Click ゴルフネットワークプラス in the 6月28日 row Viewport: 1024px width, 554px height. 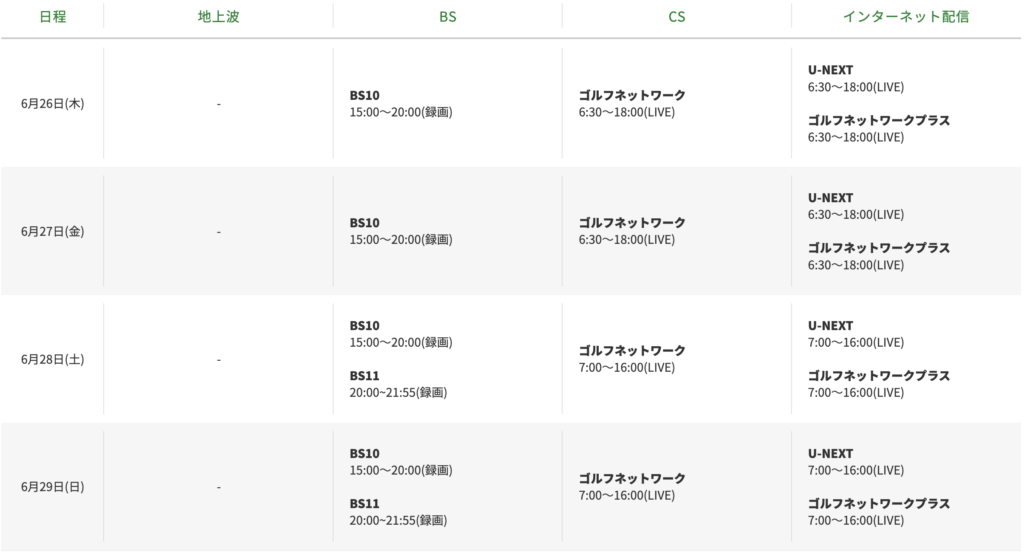[878, 376]
